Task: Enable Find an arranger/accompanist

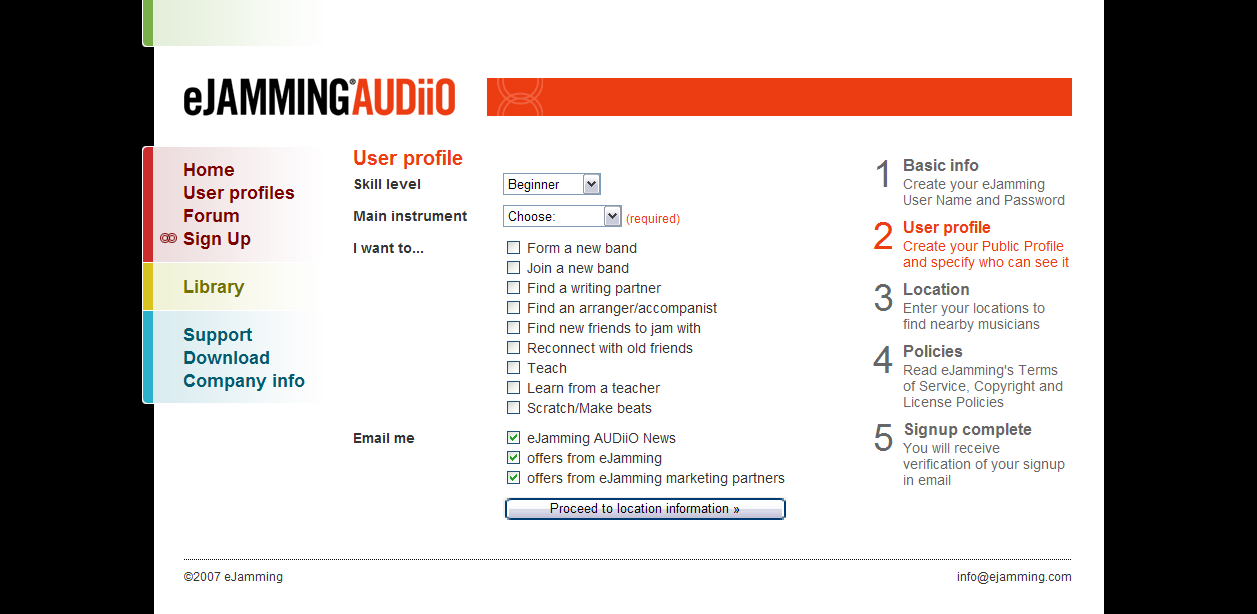Action: 513,308
